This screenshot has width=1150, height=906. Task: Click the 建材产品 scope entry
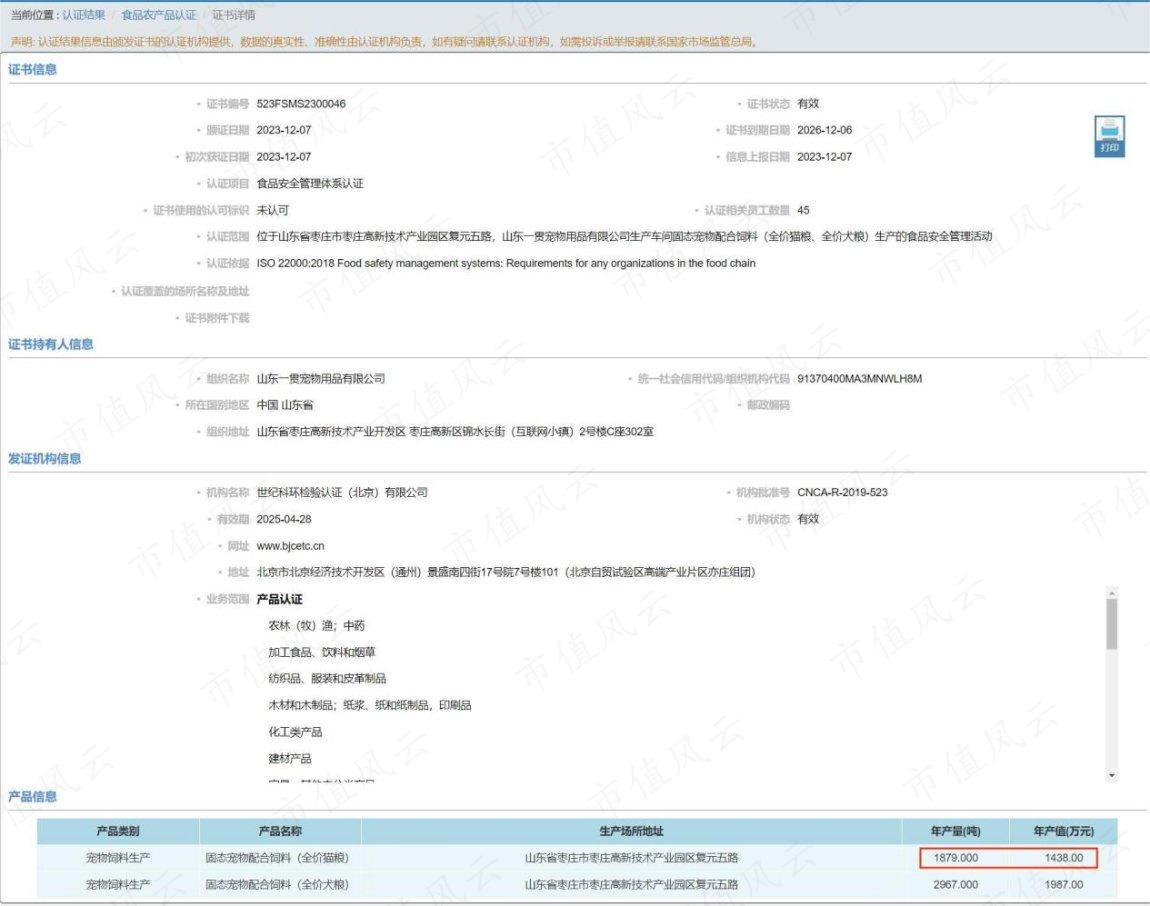[290, 759]
